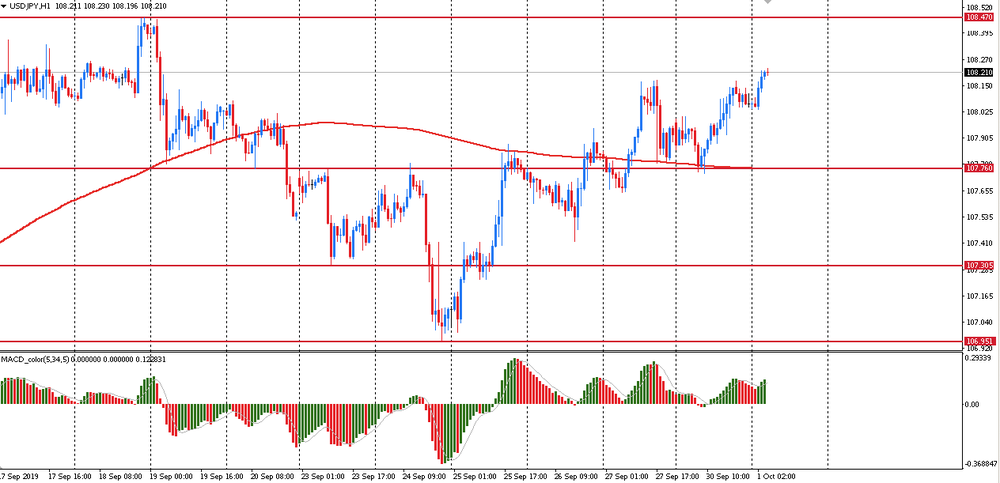Select the gray chart shift triangle marker
The width and height of the screenshot is (1000, 483).
pyautogui.click(x=768, y=2)
